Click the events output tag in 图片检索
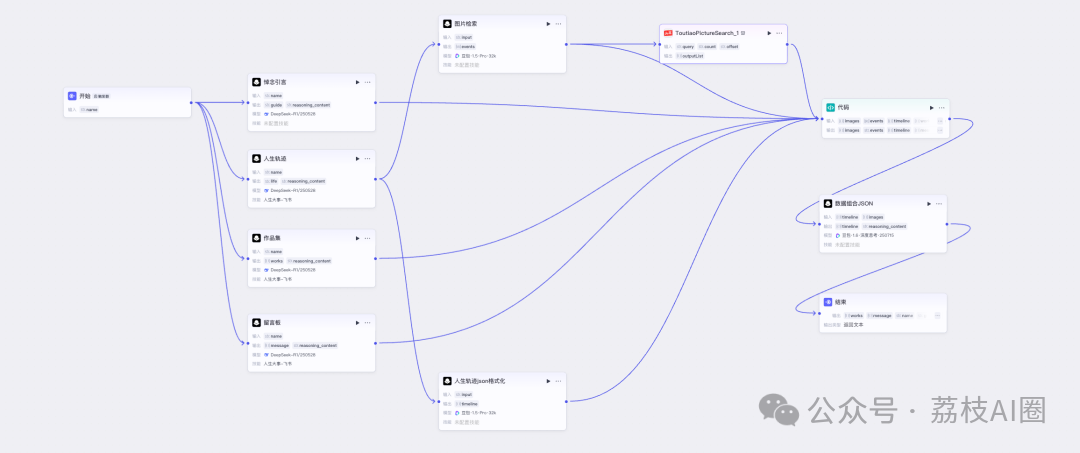Image resolution: width=1080 pixels, height=453 pixels. click(x=465, y=46)
